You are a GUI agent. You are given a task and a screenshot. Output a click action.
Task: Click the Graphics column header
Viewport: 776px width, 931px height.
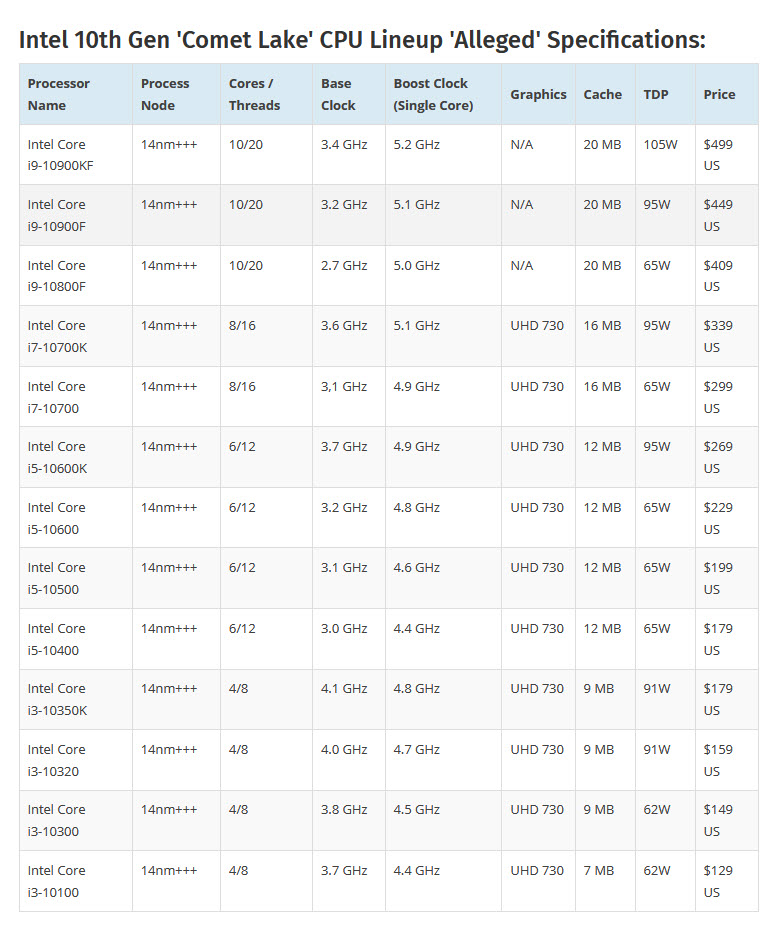pos(538,94)
